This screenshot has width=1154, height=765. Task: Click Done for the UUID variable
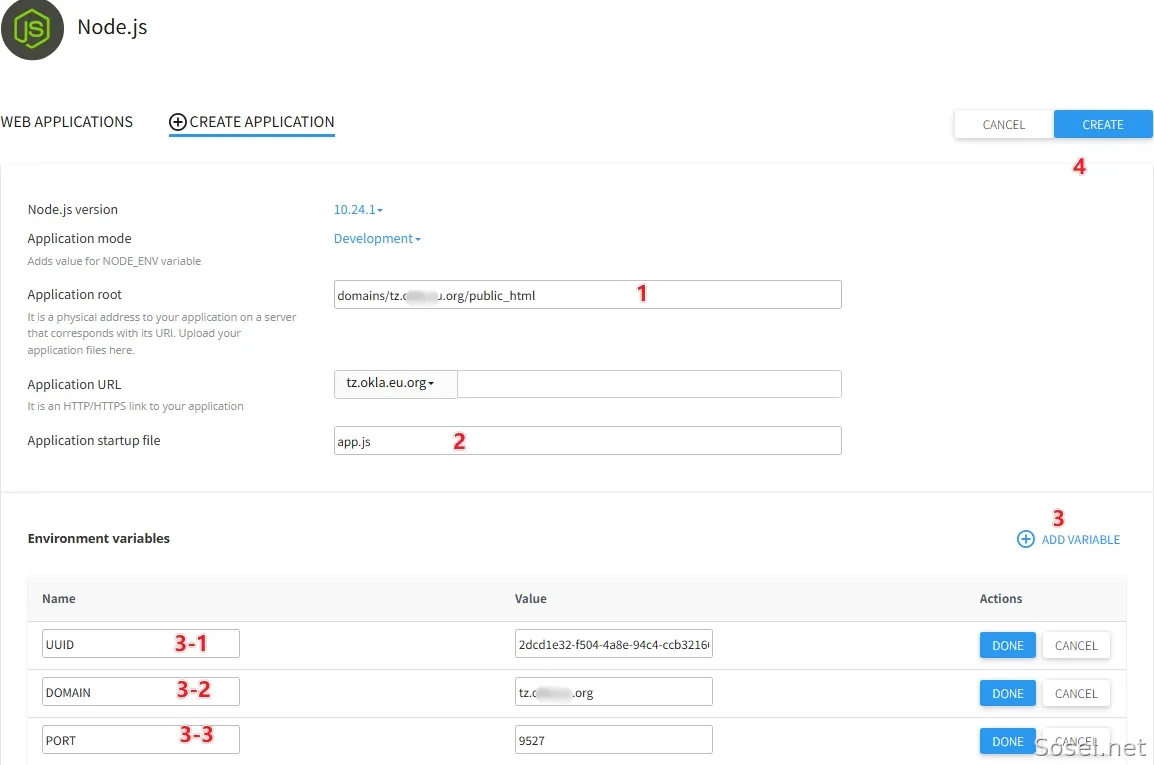pyautogui.click(x=1008, y=645)
